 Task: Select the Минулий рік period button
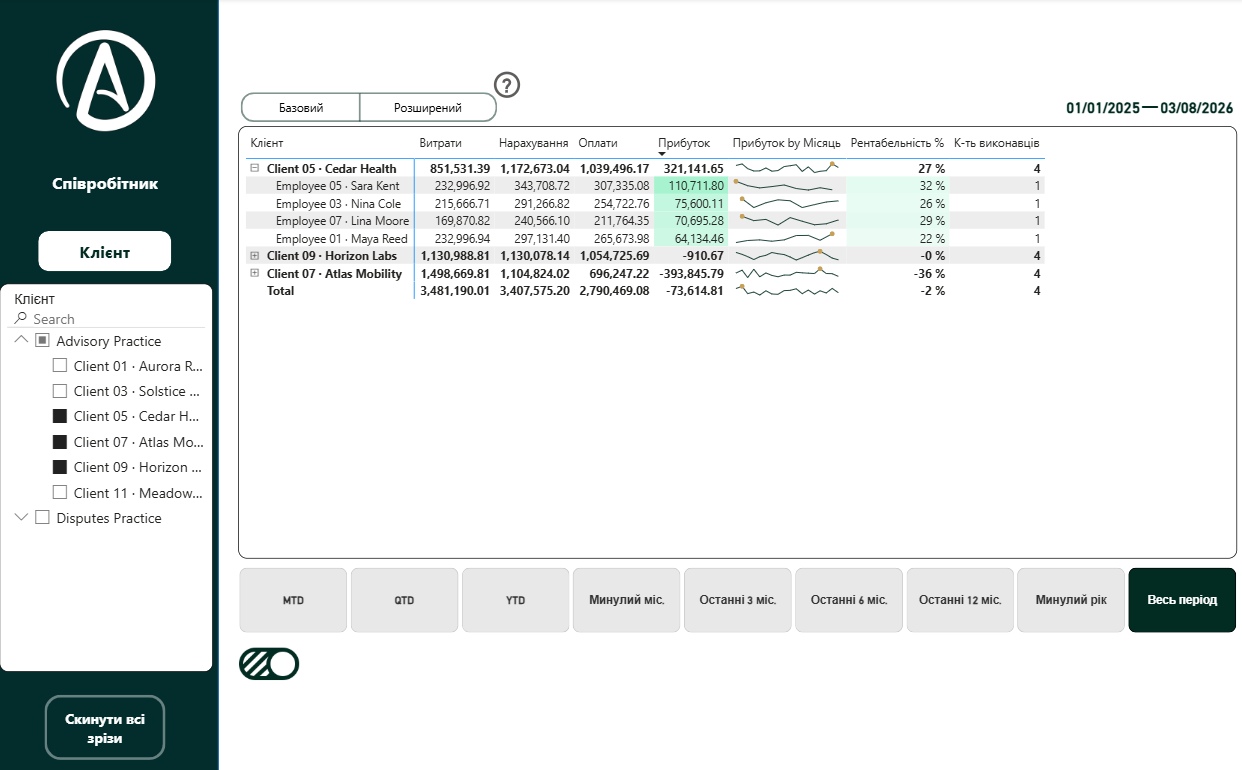coord(1071,600)
